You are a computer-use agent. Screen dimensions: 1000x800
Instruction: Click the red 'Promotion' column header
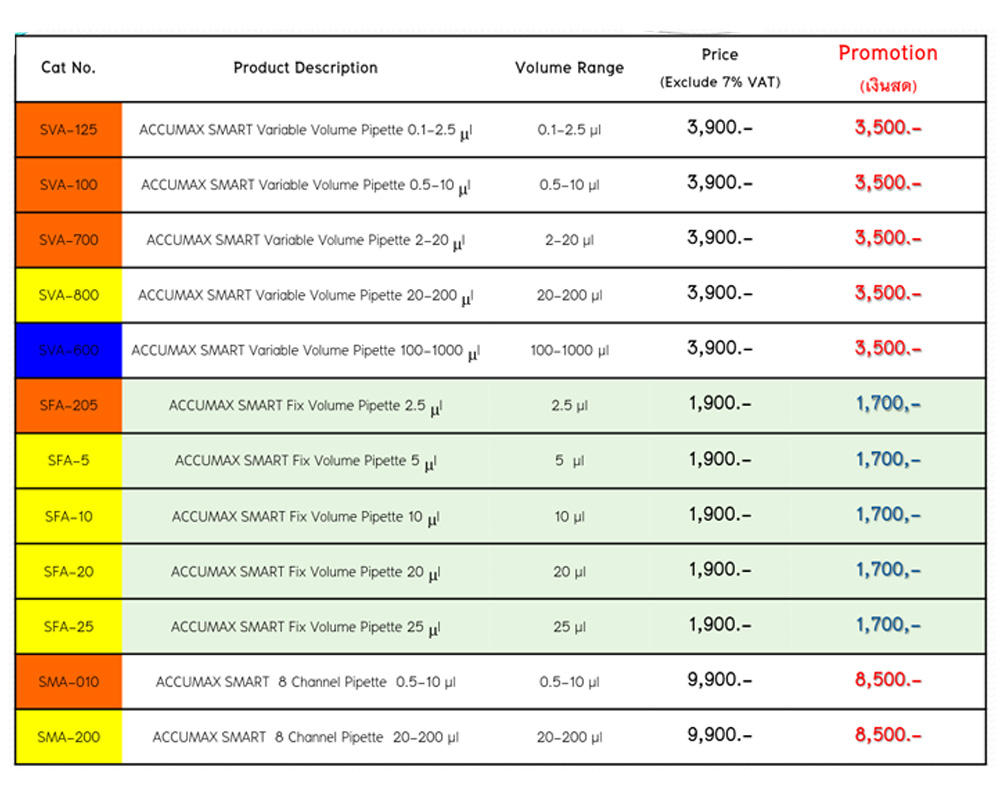pos(888,53)
